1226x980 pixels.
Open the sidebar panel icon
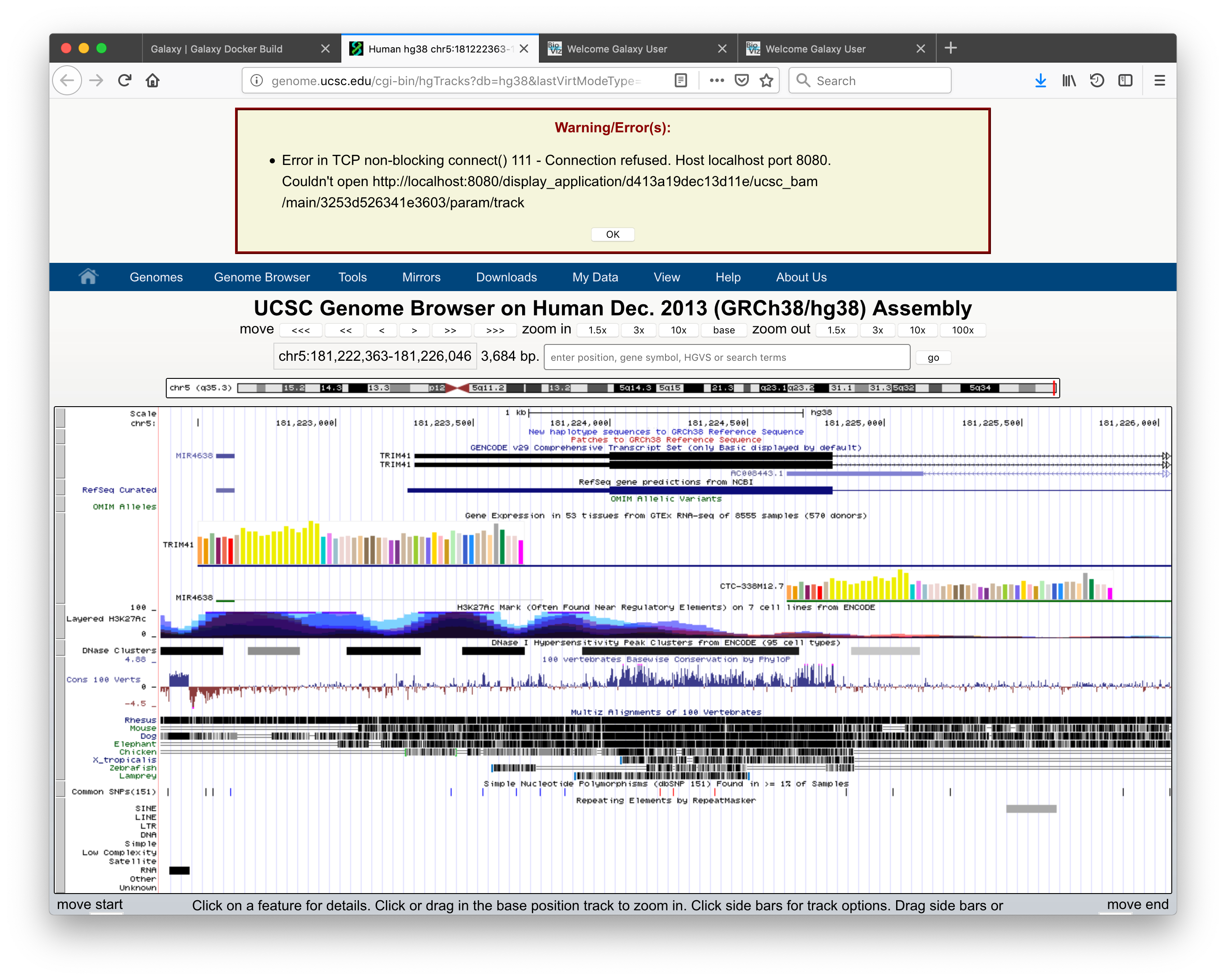(x=1126, y=80)
